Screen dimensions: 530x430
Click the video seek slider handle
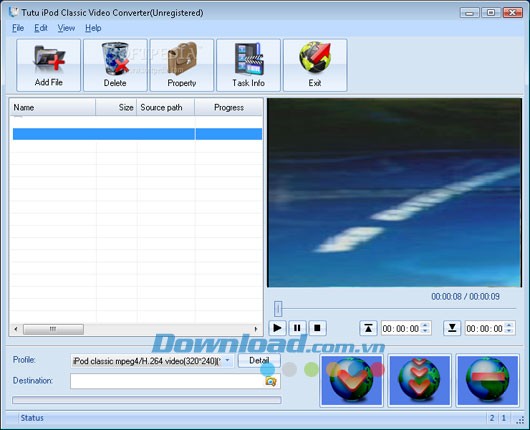(278, 309)
